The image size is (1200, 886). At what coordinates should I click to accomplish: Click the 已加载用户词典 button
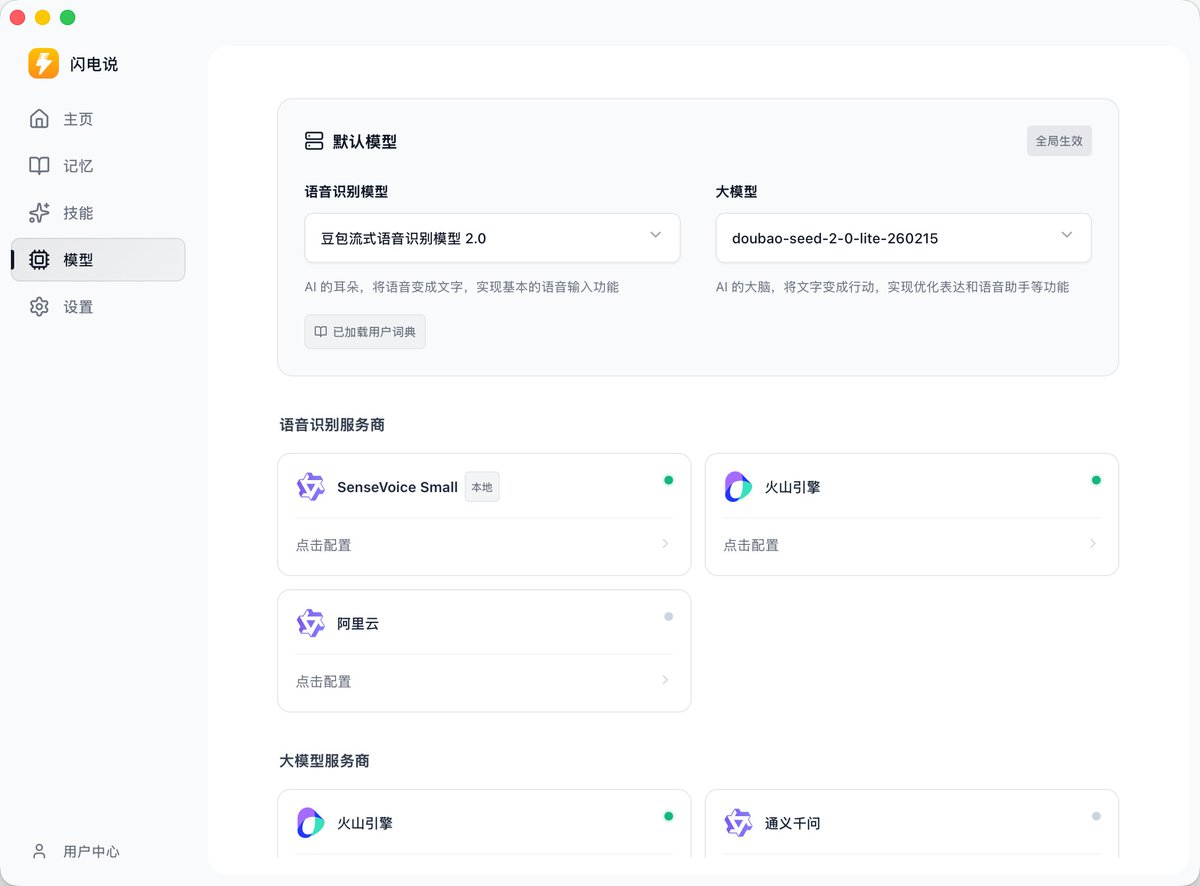[x=365, y=332]
